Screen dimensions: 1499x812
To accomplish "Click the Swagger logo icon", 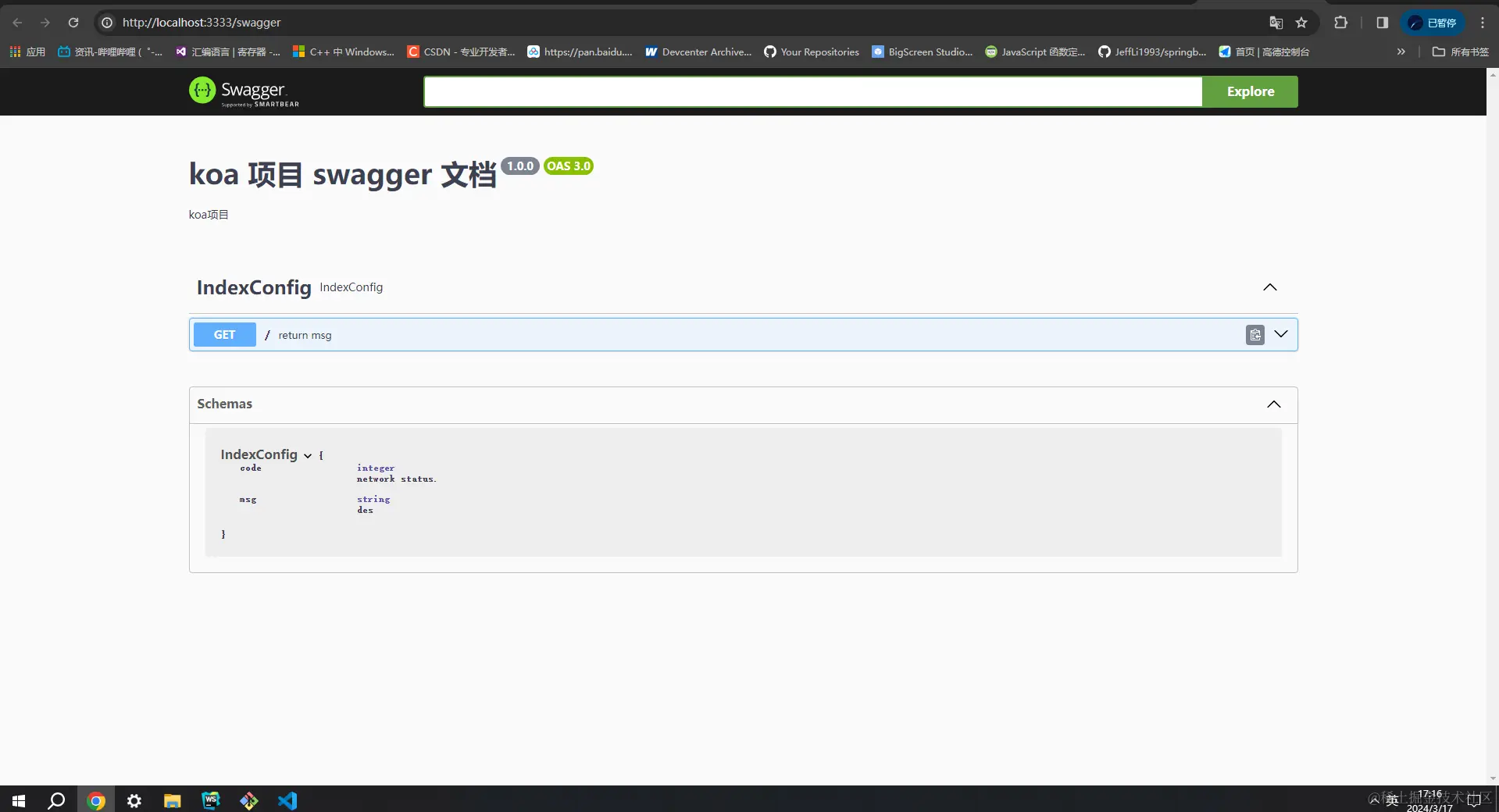I will [202, 91].
